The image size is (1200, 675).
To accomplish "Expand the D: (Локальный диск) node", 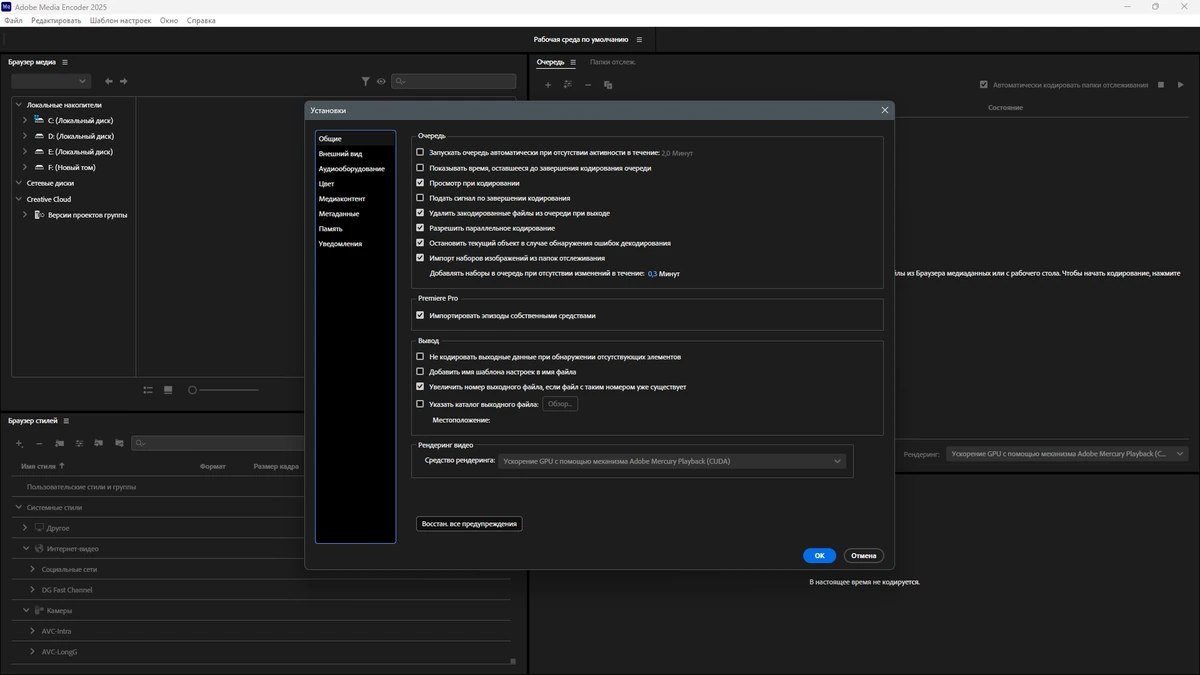I will coord(25,136).
